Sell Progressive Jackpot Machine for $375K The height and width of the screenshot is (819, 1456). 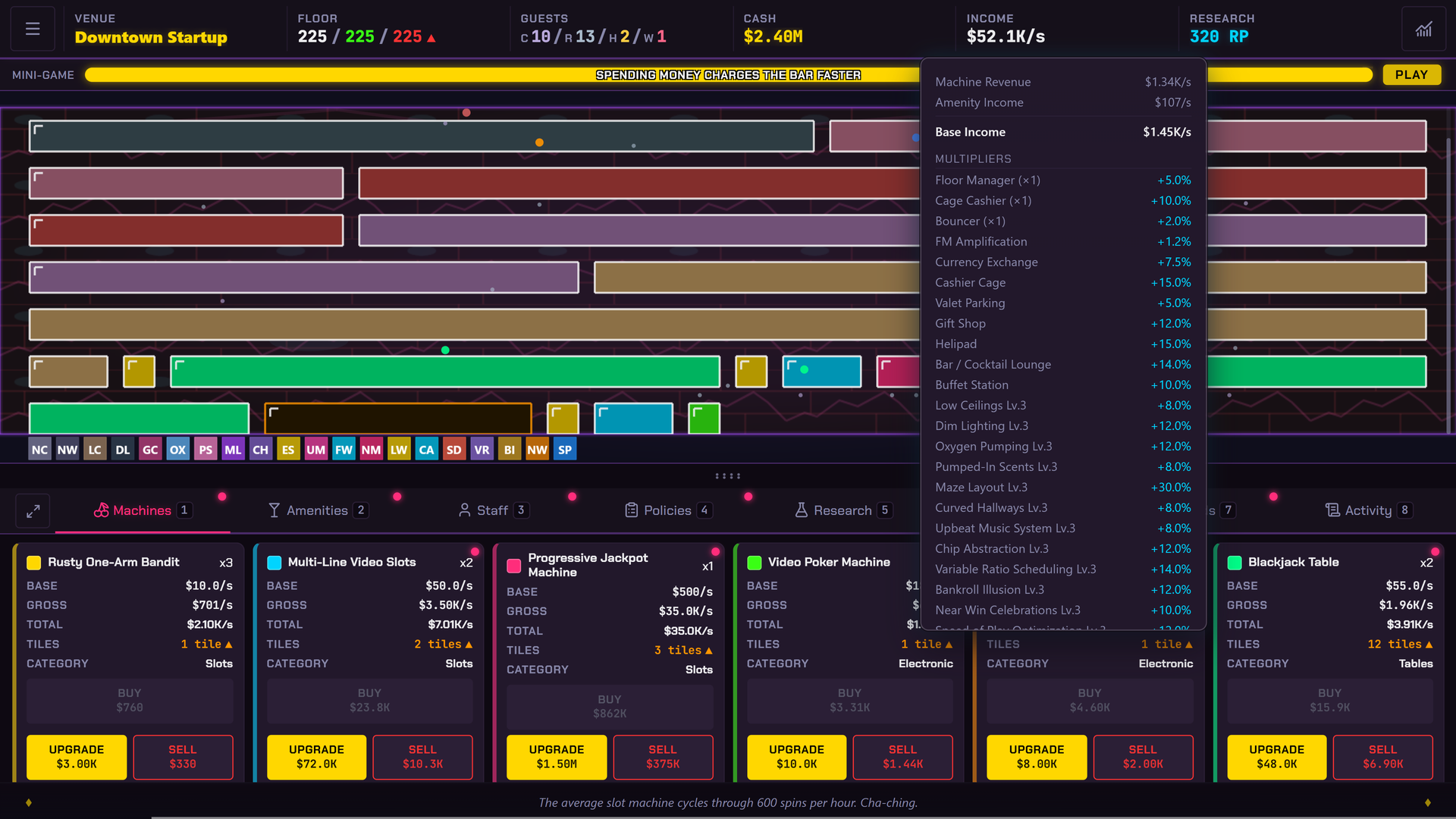(663, 757)
